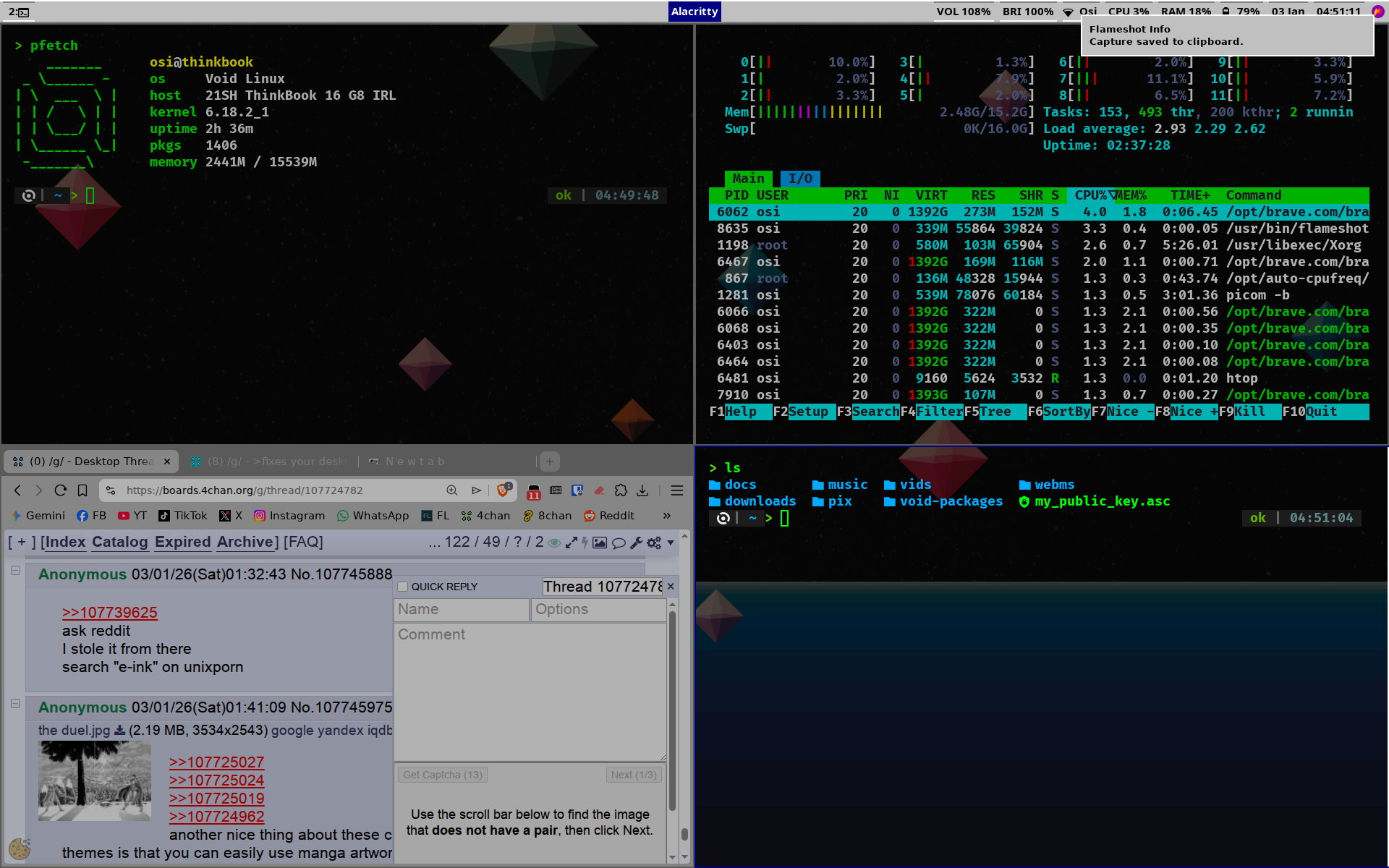Click the 4chan X wrench settings icon
The height and width of the screenshot is (868, 1389).
pos(637,542)
